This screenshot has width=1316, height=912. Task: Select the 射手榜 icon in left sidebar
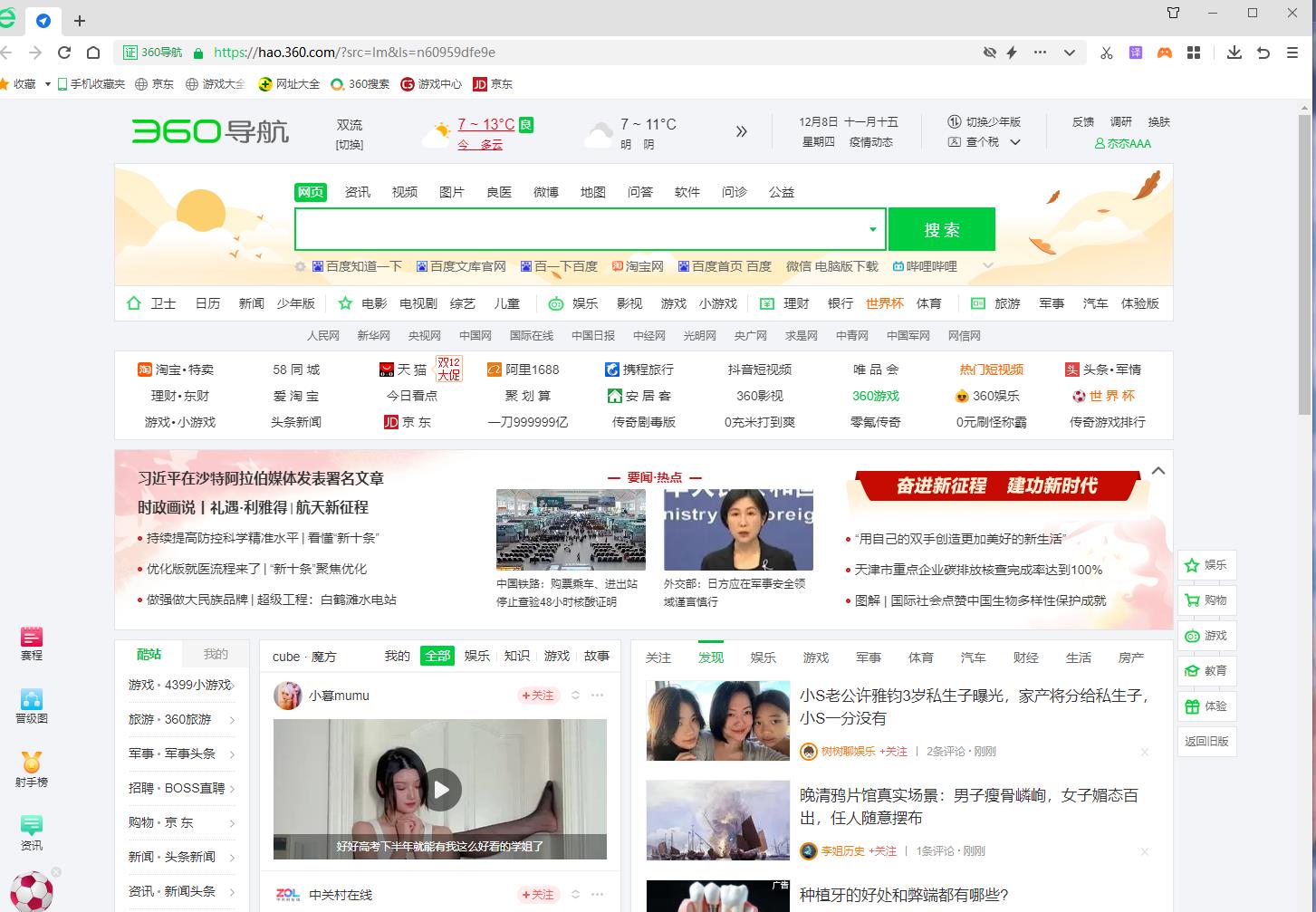[x=32, y=768]
